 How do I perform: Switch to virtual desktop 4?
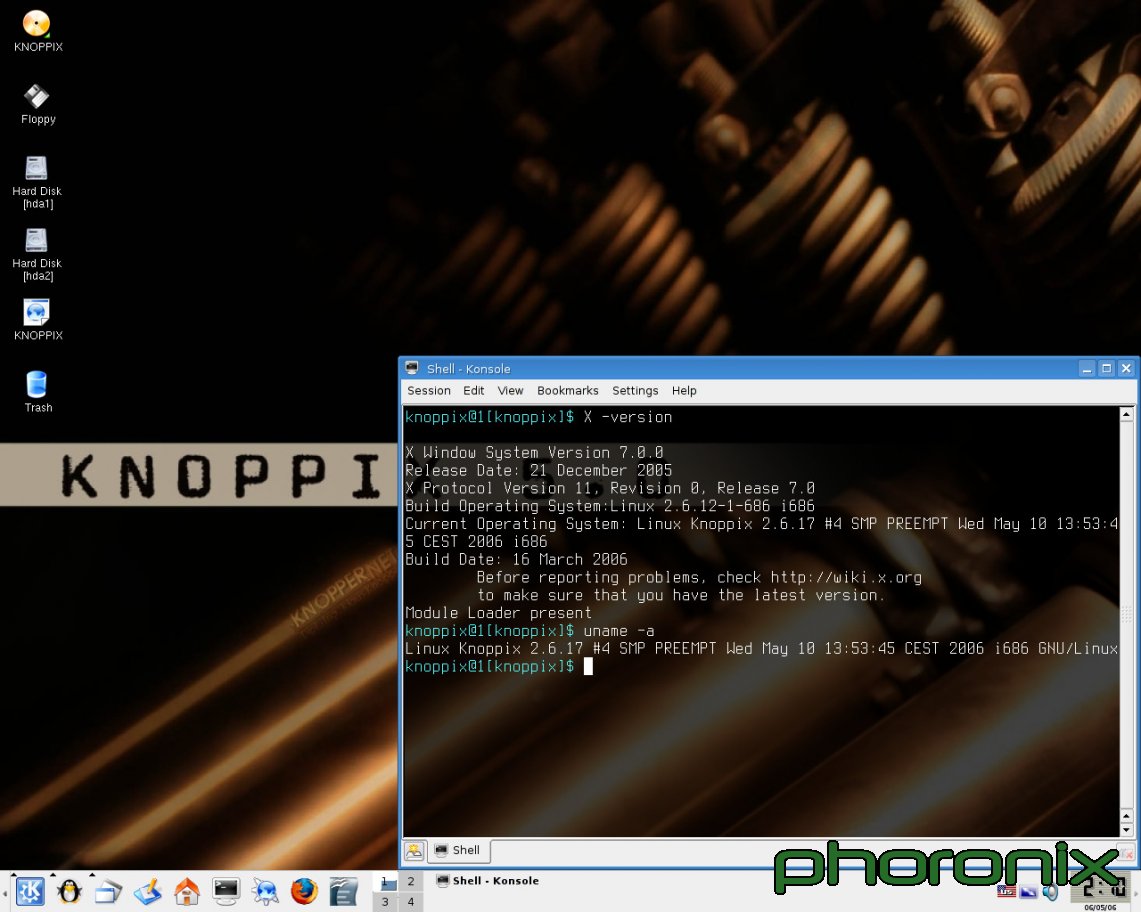410,902
